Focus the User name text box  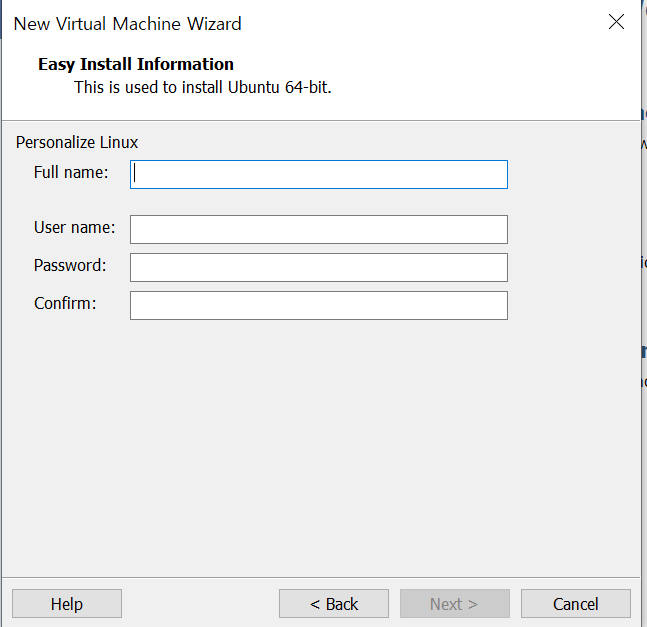pyautogui.click(x=319, y=229)
